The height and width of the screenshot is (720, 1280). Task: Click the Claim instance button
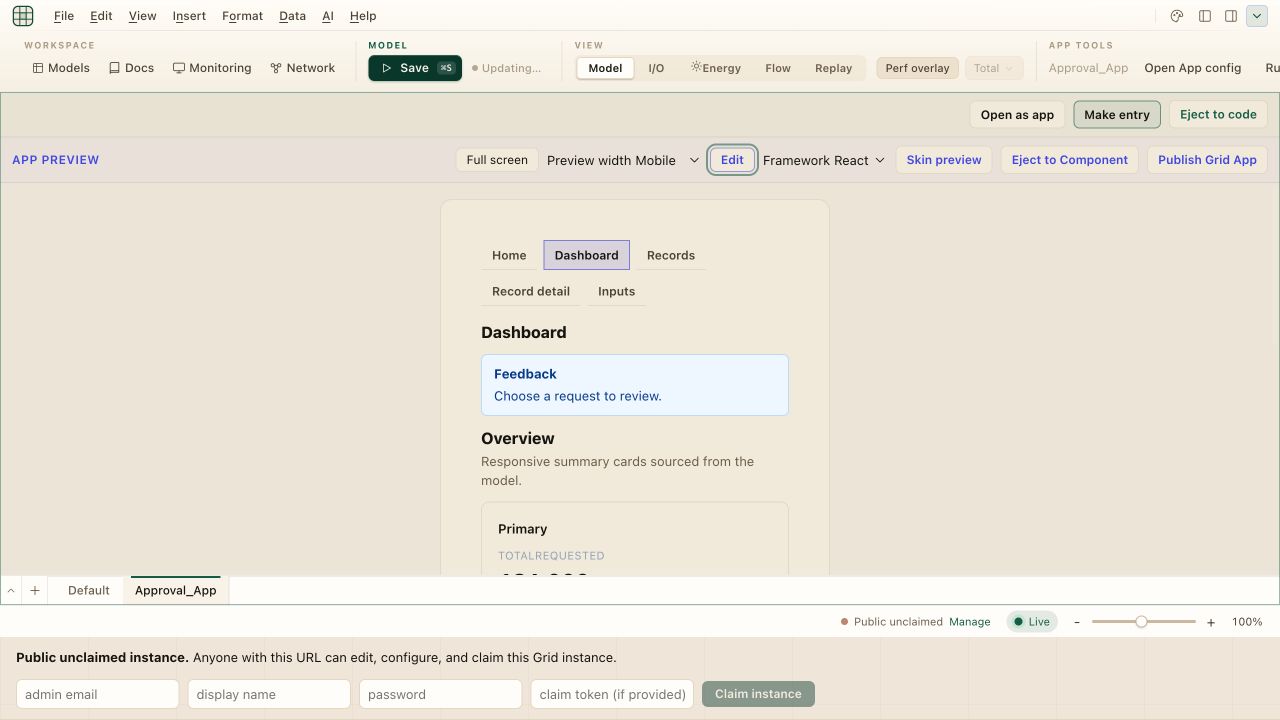click(758, 694)
